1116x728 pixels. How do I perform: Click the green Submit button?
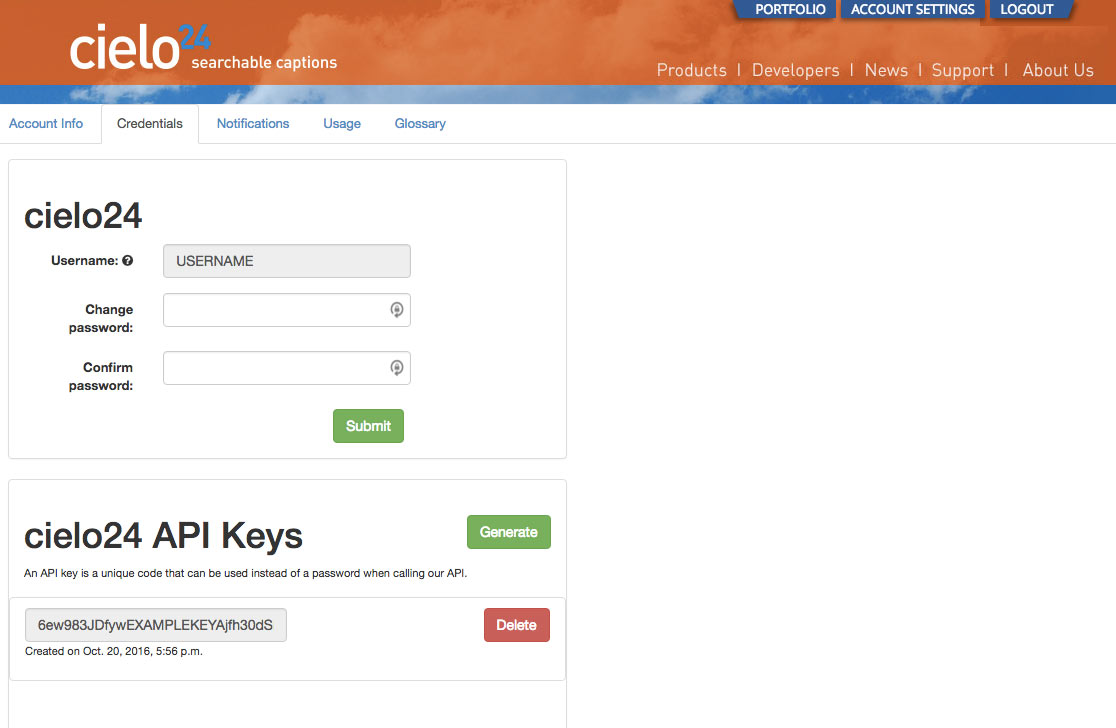pyautogui.click(x=368, y=426)
